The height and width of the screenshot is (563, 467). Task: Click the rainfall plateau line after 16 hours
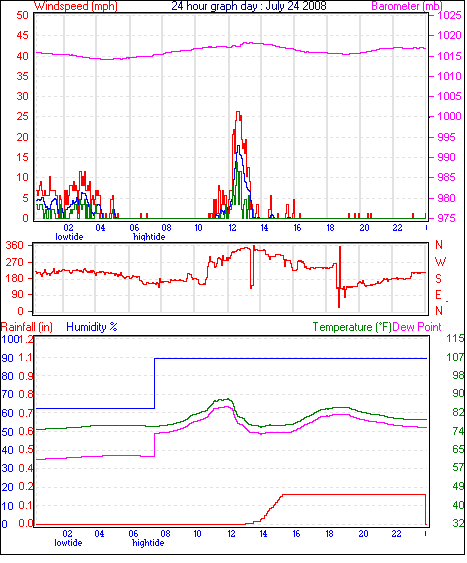[354, 495]
